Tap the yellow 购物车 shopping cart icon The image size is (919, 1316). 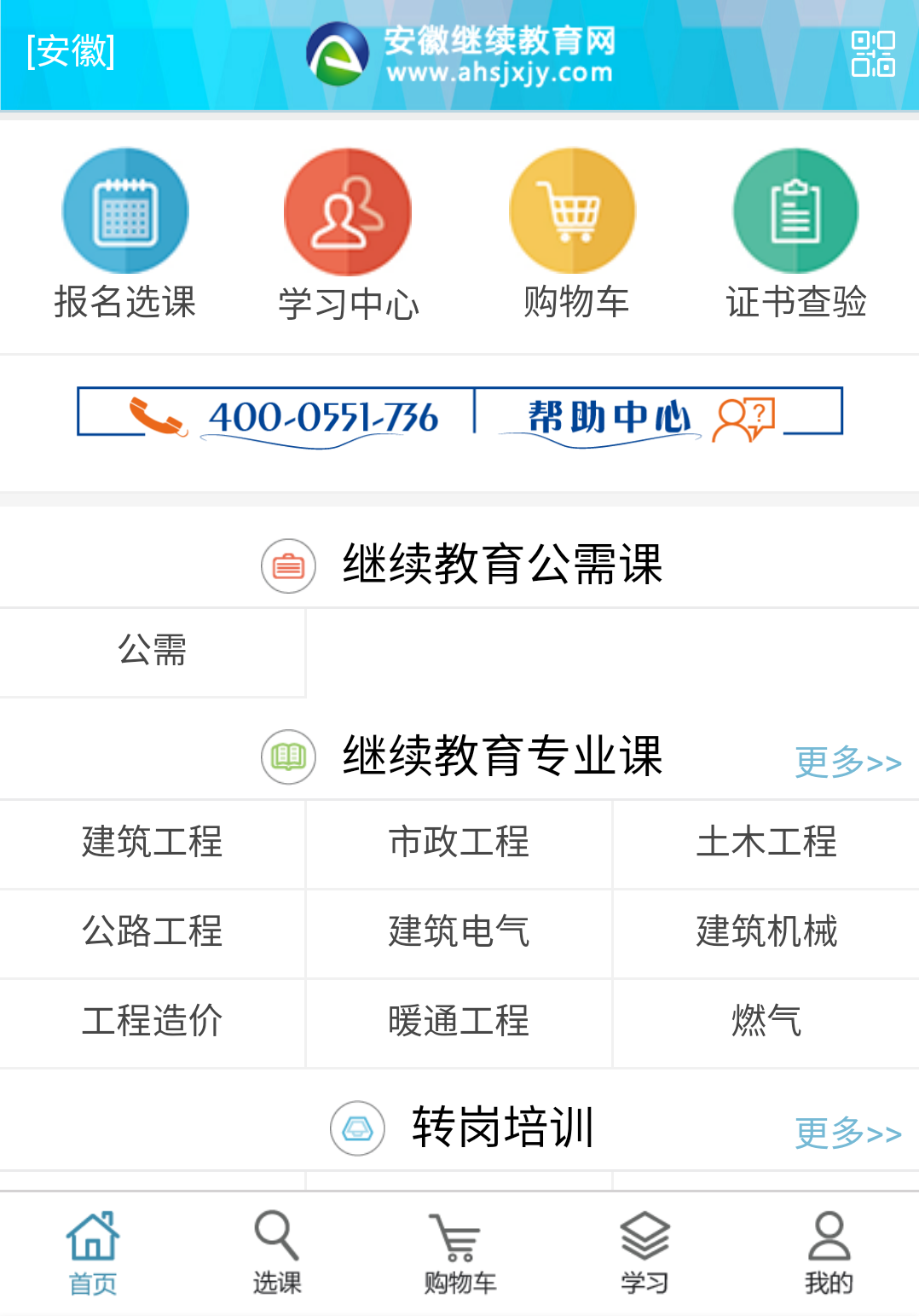(x=572, y=211)
